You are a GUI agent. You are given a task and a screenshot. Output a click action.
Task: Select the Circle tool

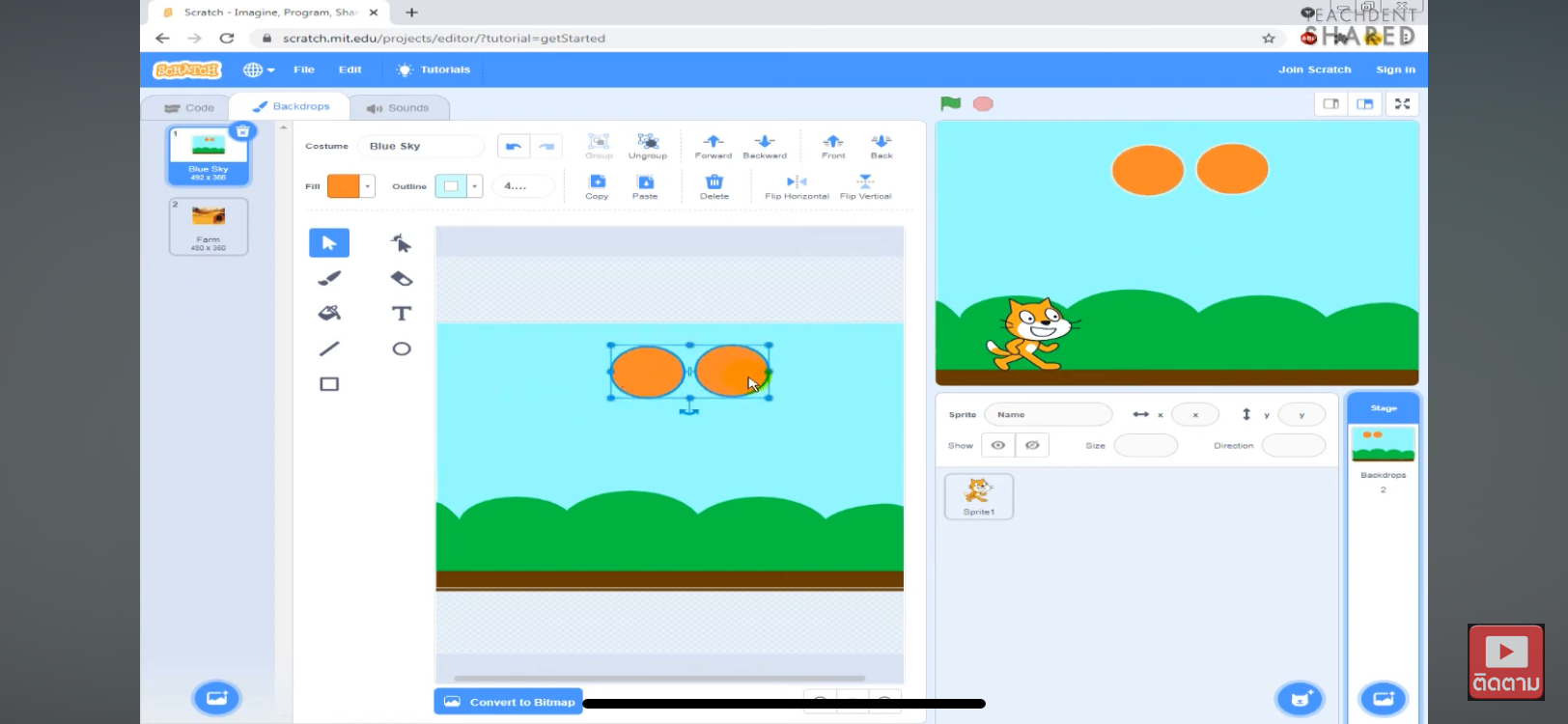pos(402,348)
